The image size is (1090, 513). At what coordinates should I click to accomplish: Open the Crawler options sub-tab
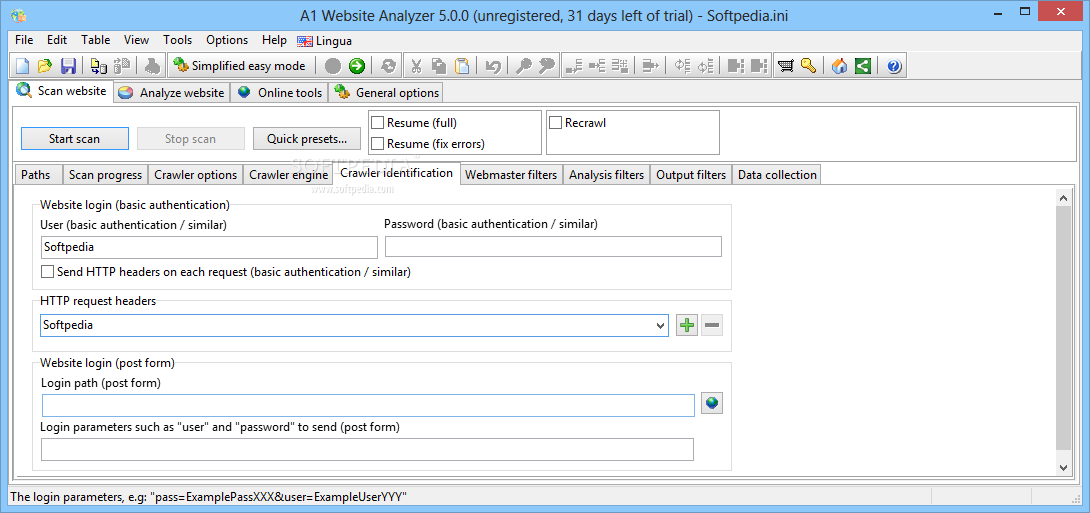tap(196, 175)
